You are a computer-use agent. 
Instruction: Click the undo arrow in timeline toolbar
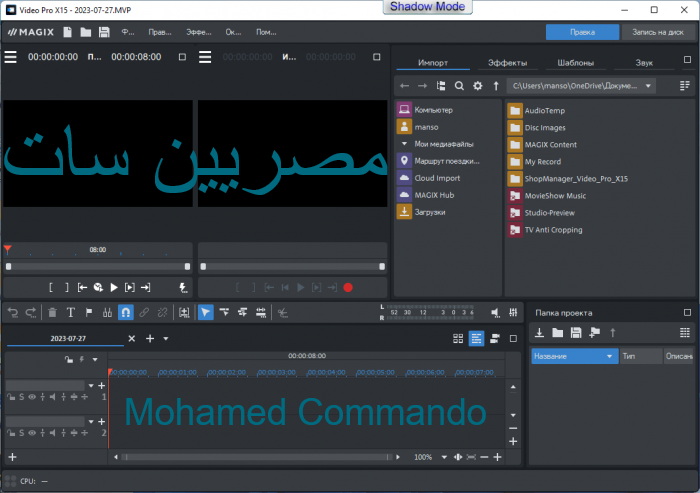pos(13,312)
